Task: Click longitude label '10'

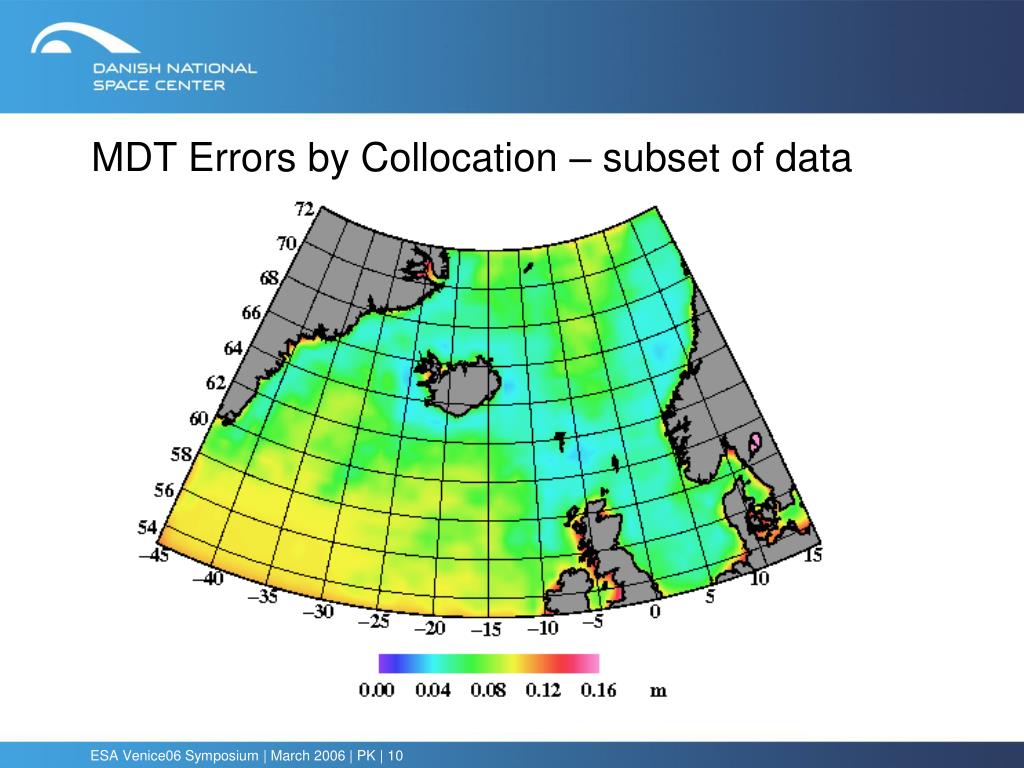Action: 760,578
